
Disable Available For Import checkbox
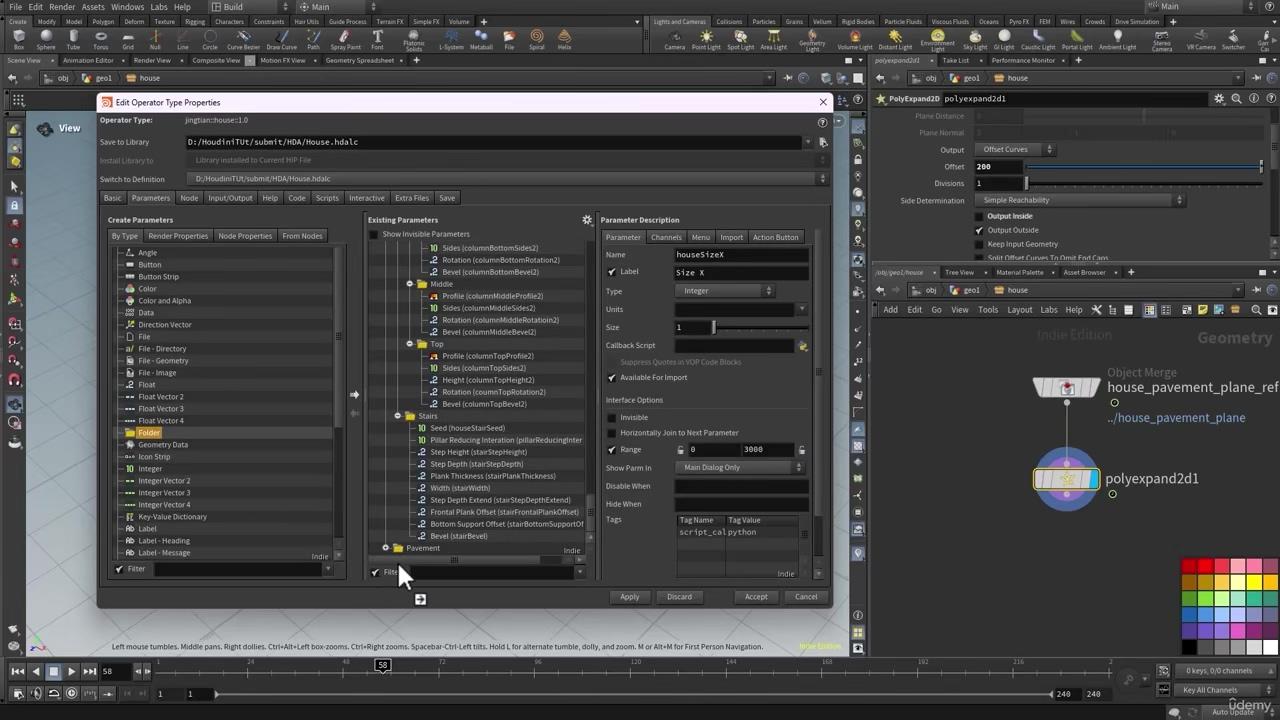click(x=612, y=378)
